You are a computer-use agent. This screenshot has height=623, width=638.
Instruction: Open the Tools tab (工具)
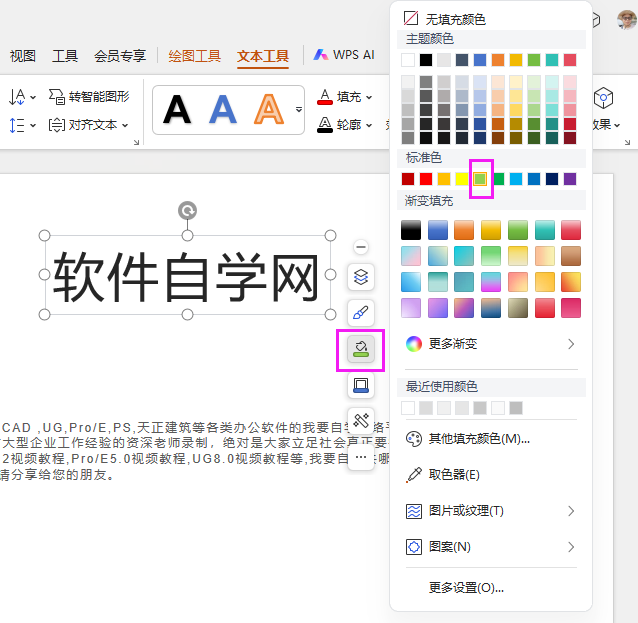65,56
